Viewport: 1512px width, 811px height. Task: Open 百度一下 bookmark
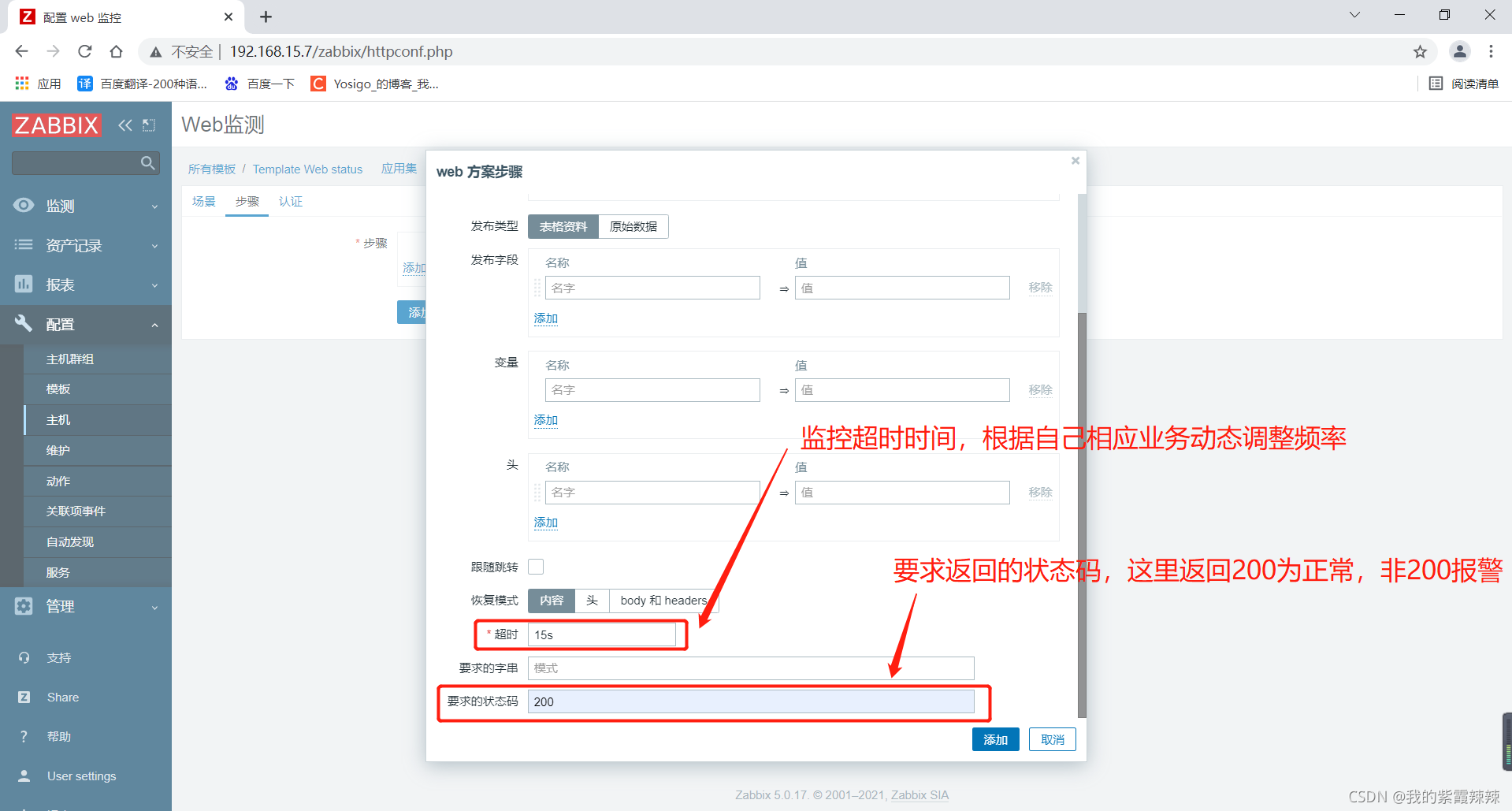[259, 84]
